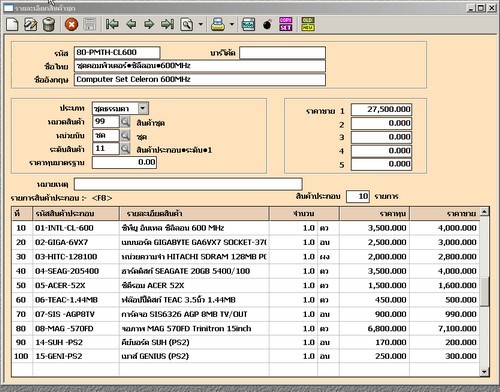Click sale price 1 field 27,500.000

click(x=381, y=109)
